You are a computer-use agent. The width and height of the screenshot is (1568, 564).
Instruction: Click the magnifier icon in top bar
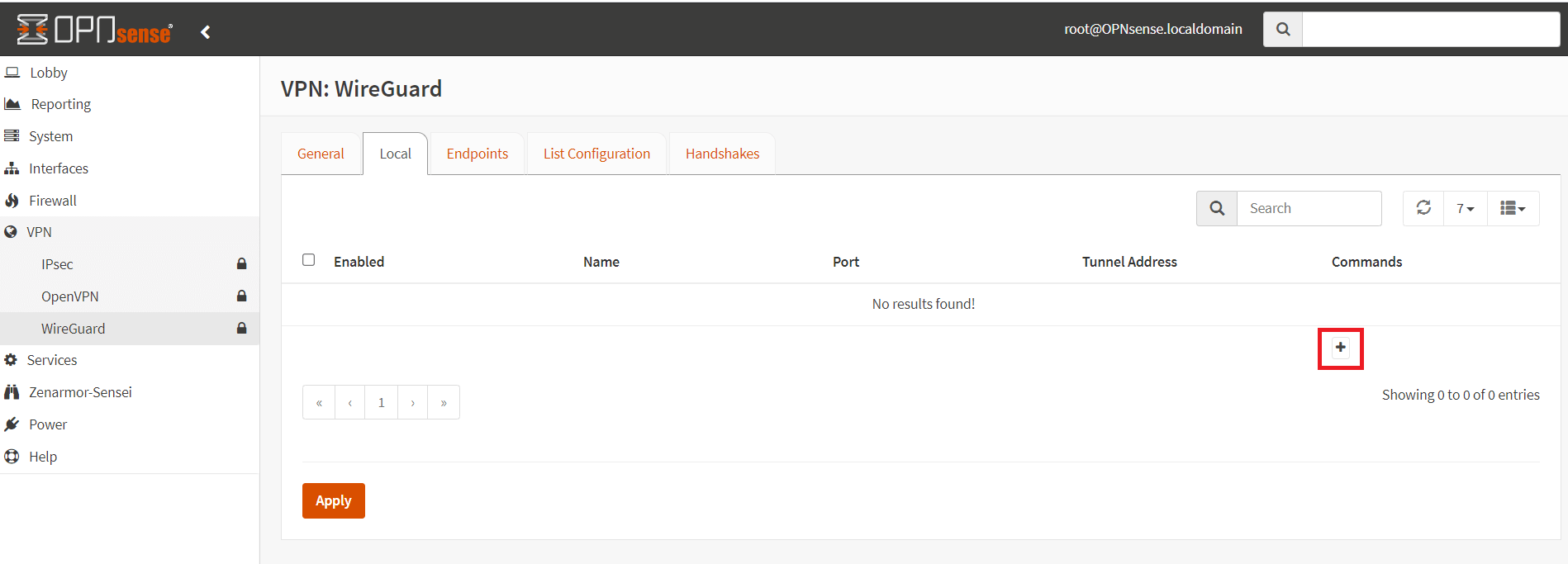pyautogui.click(x=1282, y=30)
